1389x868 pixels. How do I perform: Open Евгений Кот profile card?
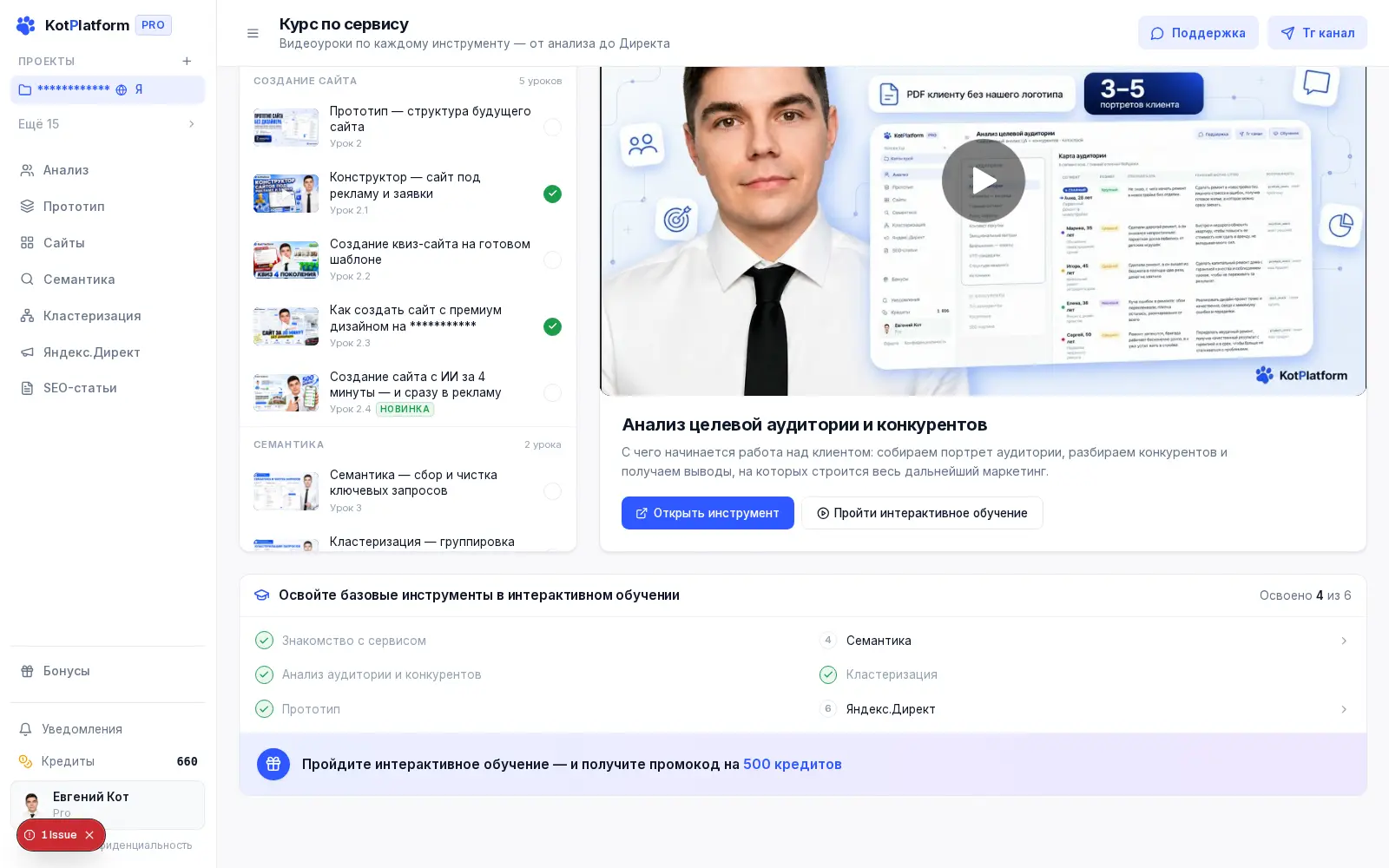click(108, 805)
